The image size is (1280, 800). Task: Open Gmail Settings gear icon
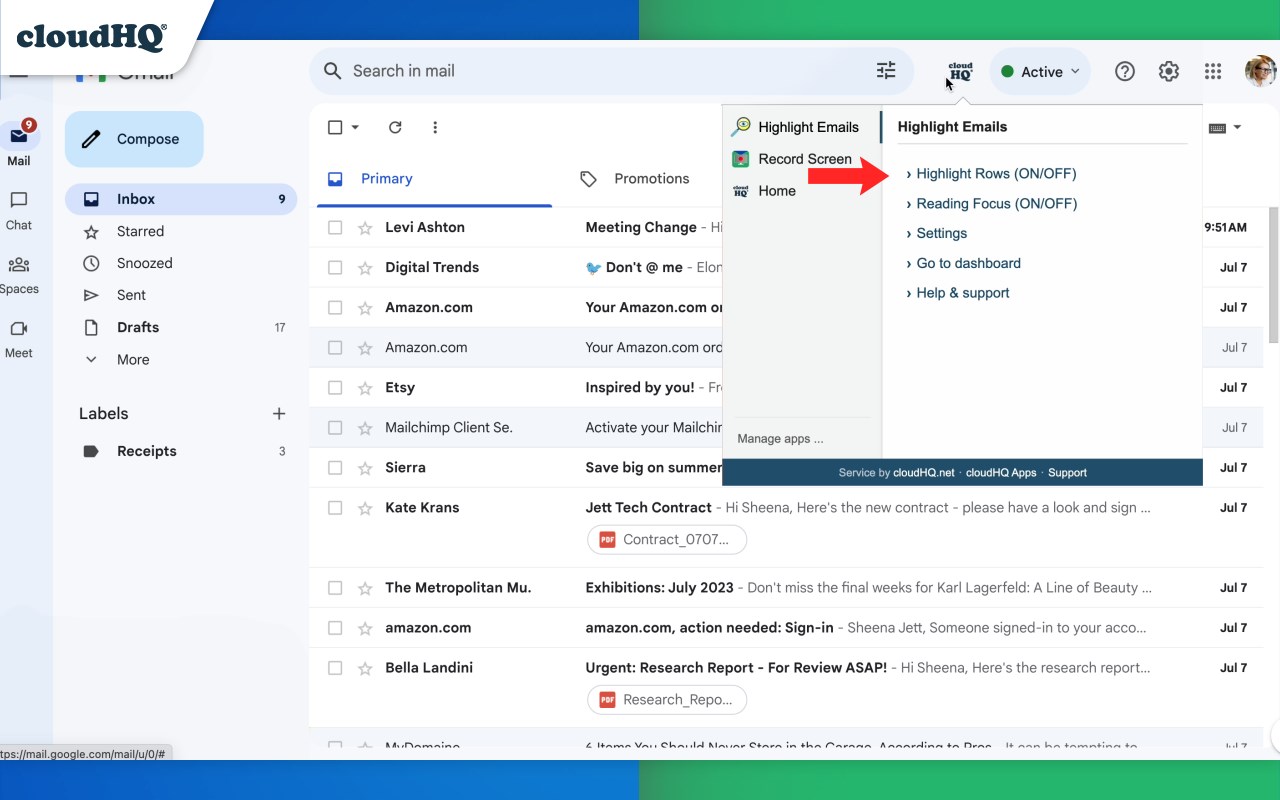[x=1169, y=71]
